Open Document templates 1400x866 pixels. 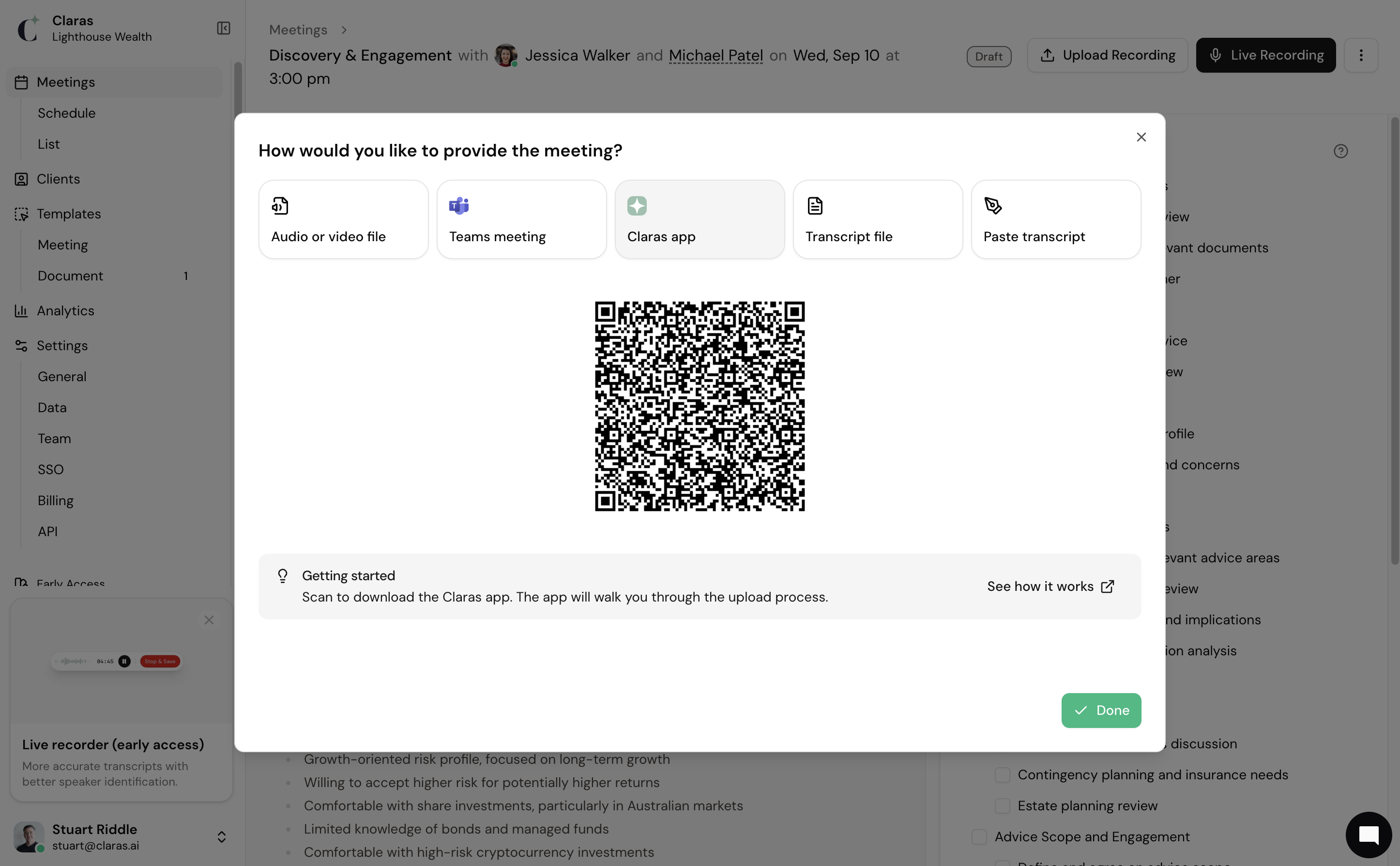pyautogui.click(x=70, y=276)
